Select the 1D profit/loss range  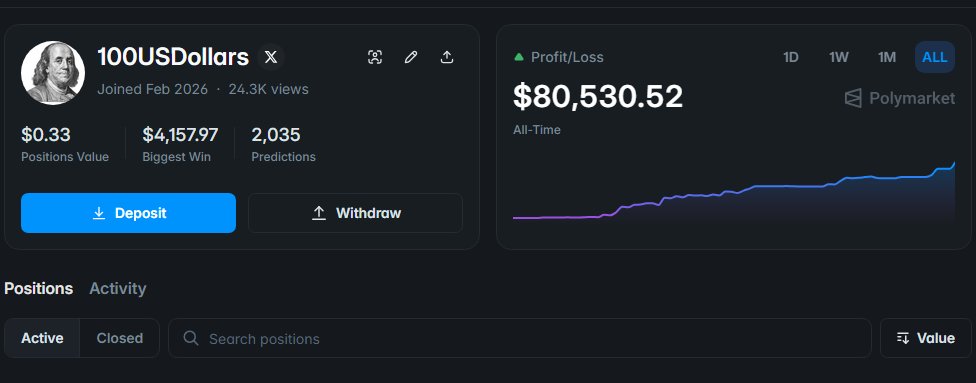[x=791, y=57]
